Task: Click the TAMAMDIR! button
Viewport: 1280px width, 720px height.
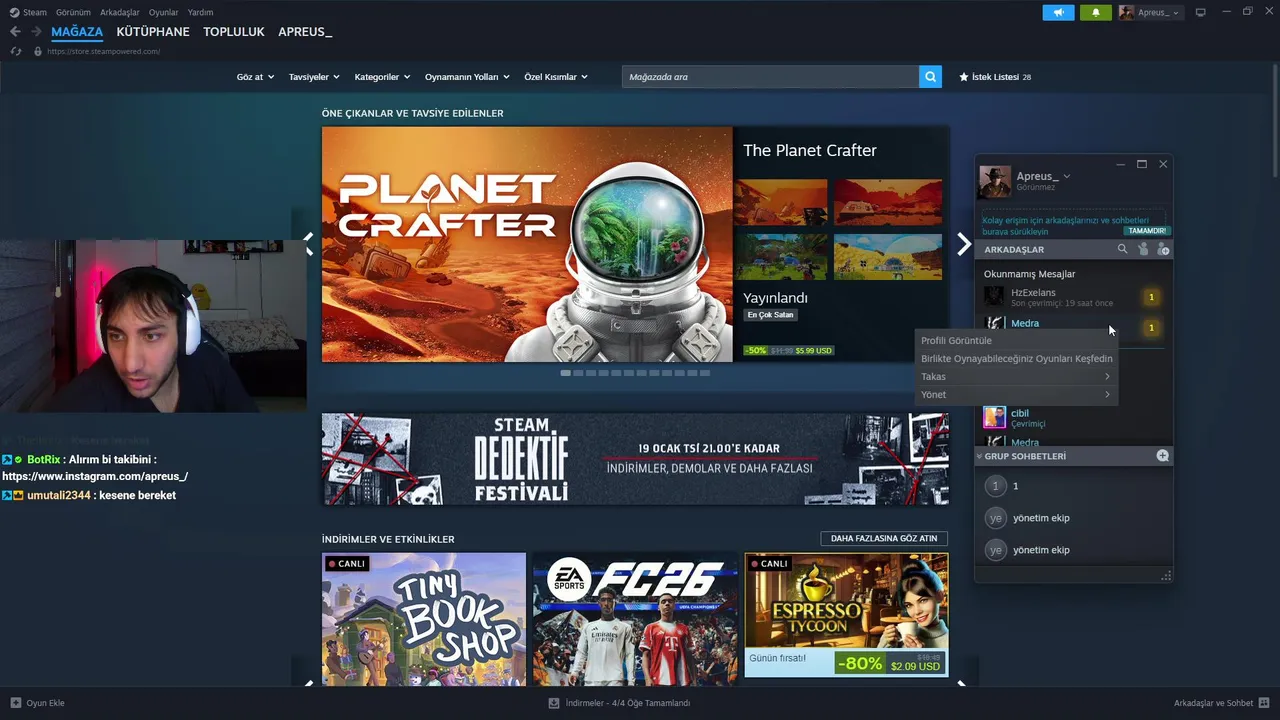Action: click(1147, 231)
